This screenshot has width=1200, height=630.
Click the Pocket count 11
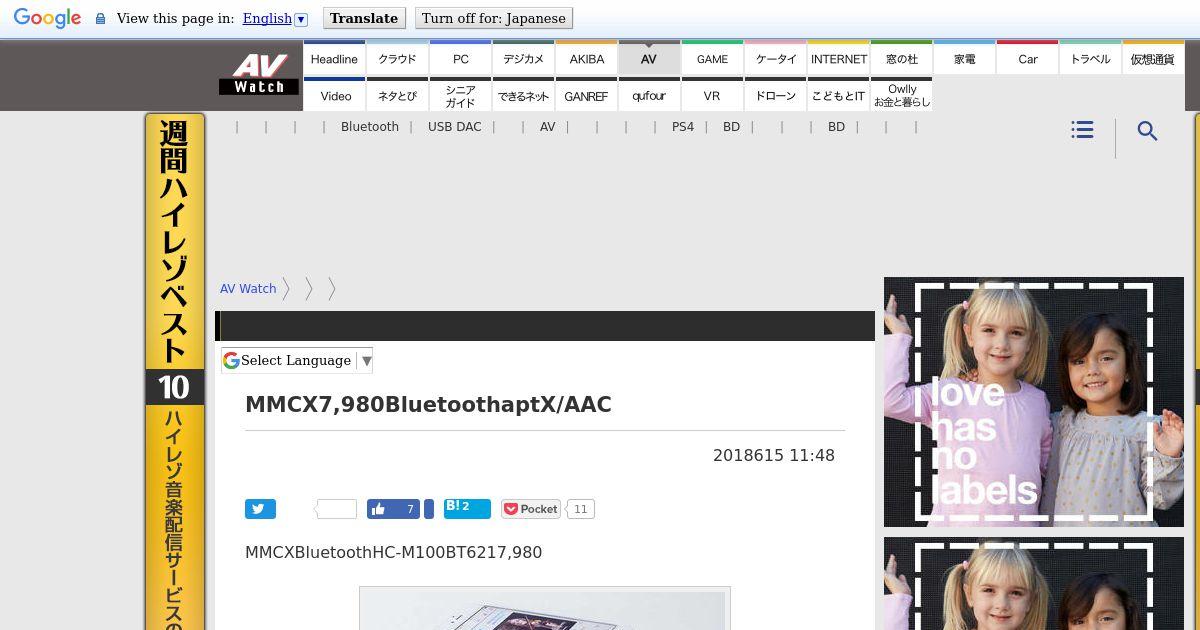[x=580, y=509]
